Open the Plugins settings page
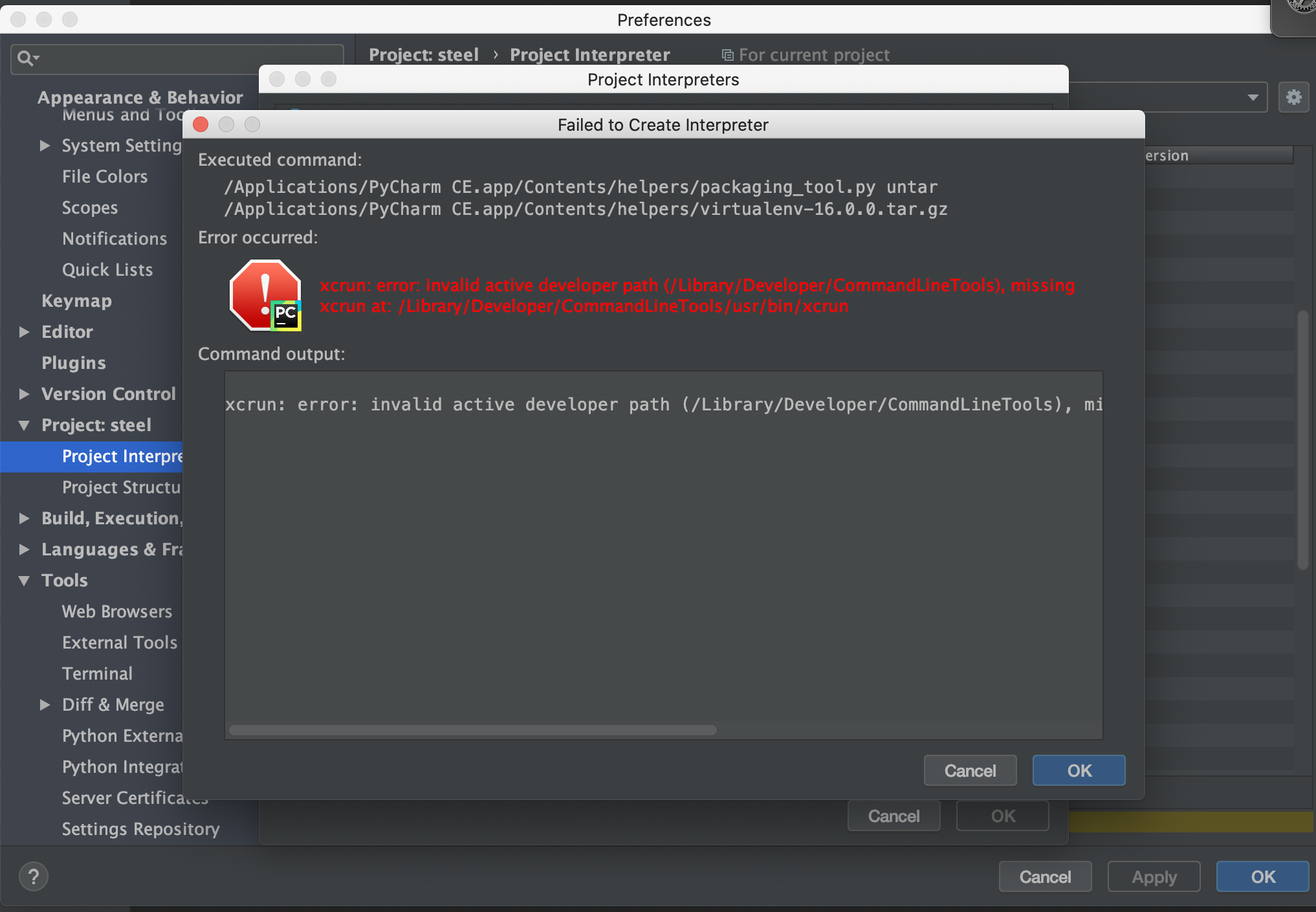Image resolution: width=1316 pixels, height=912 pixels. (73, 363)
